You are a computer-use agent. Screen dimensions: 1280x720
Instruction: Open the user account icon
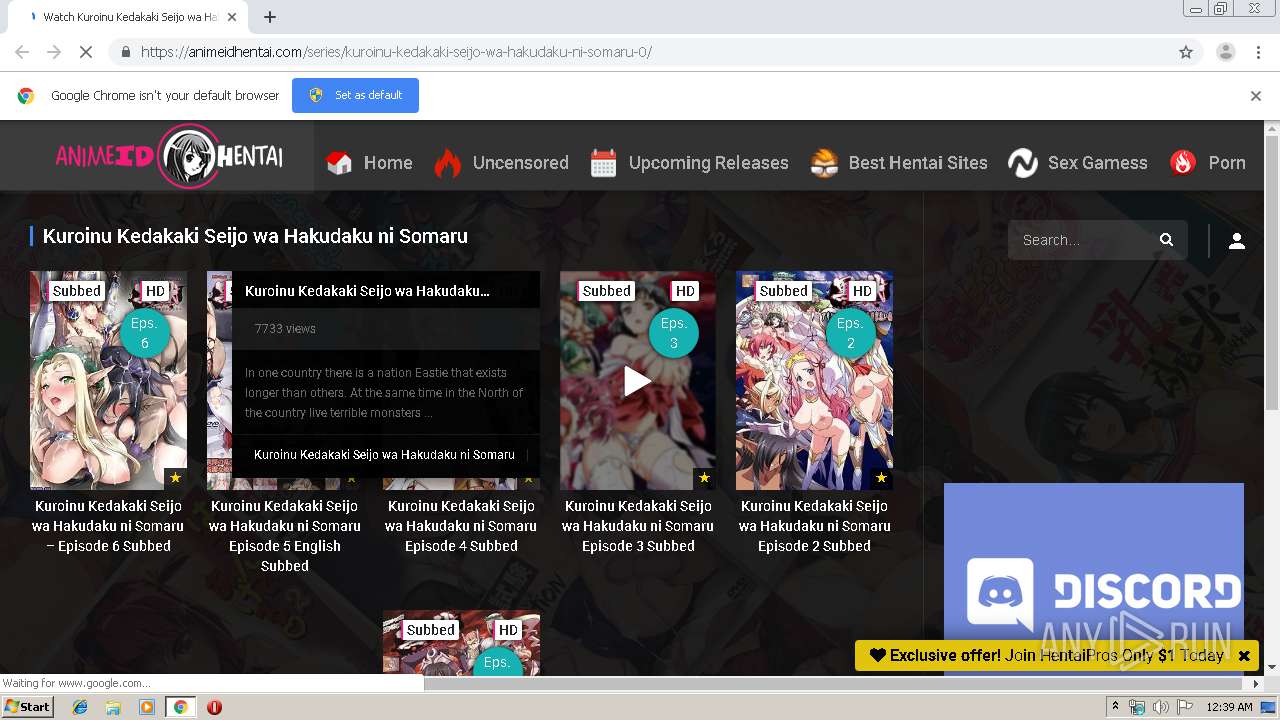pos(1237,241)
